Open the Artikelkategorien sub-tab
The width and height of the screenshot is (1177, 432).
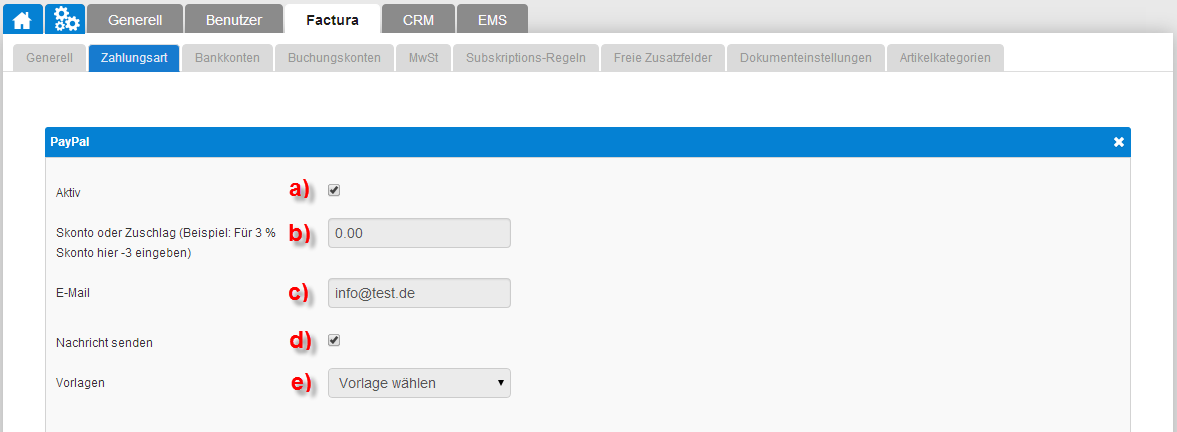(x=945, y=58)
